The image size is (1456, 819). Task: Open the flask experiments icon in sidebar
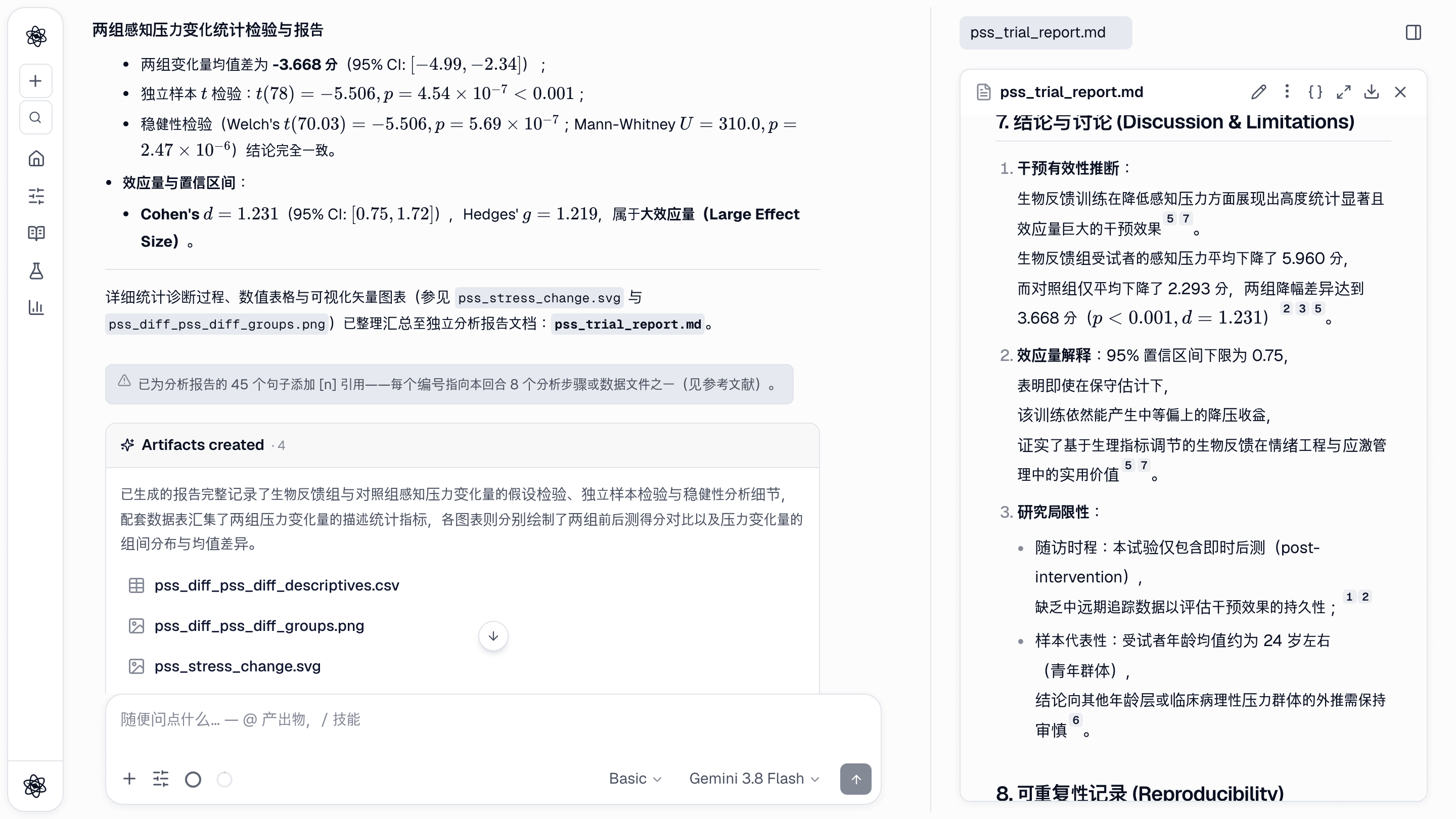[x=35, y=271]
